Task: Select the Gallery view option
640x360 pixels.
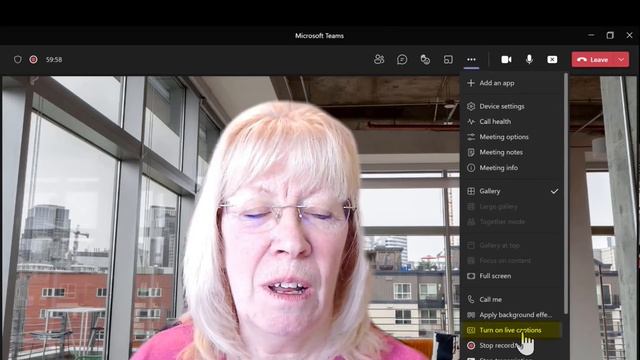Action: click(x=512, y=191)
